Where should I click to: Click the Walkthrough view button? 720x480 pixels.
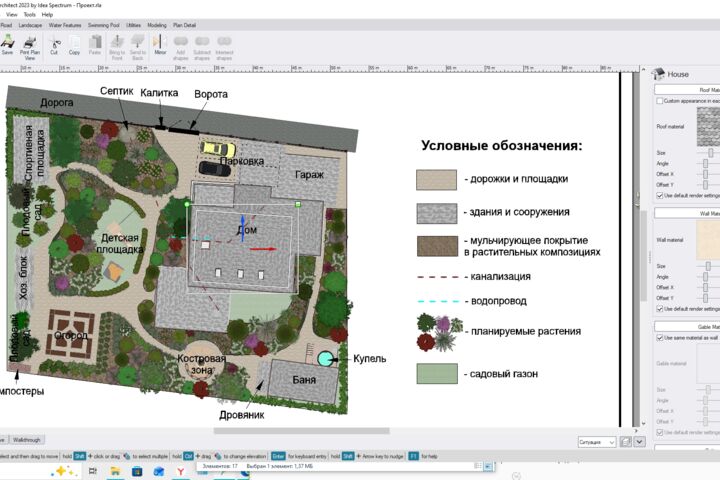26,440
